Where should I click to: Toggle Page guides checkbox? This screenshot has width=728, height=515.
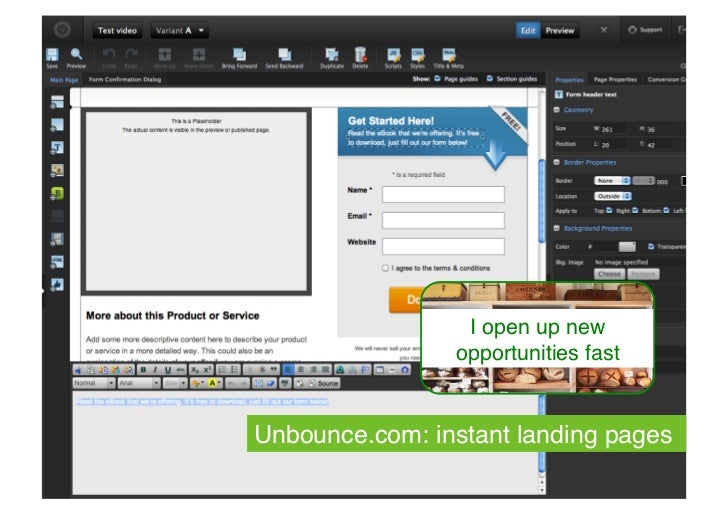[437, 78]
